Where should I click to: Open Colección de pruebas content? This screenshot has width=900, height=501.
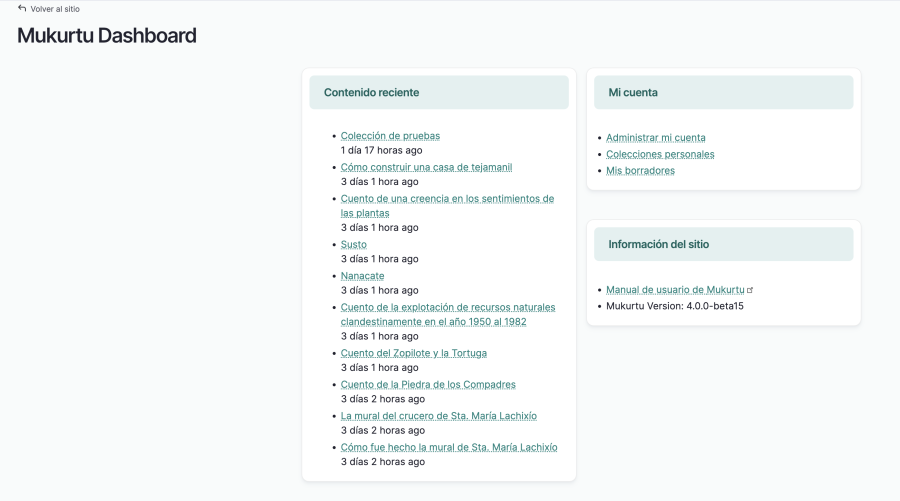390,136
